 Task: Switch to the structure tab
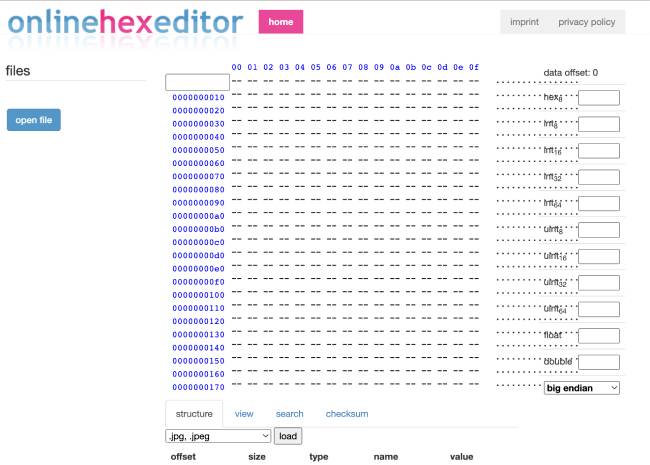point(194,414)
